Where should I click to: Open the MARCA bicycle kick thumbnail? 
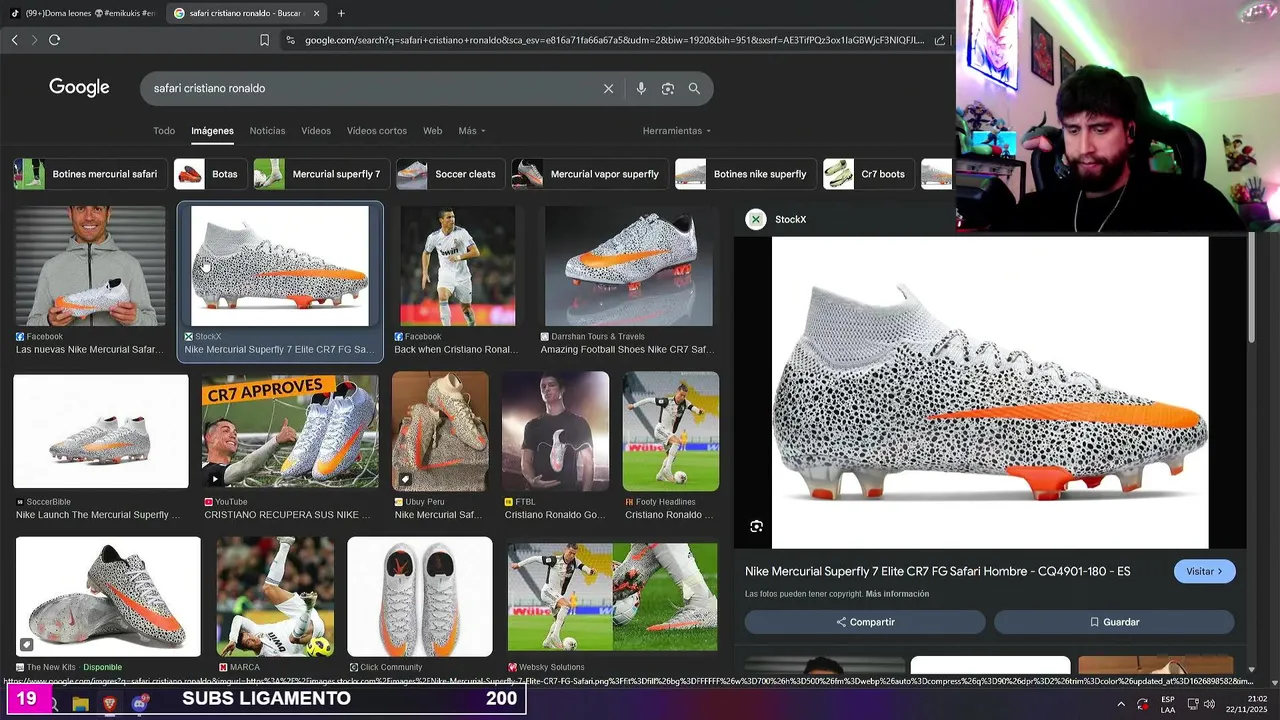(x=275, y=597)
